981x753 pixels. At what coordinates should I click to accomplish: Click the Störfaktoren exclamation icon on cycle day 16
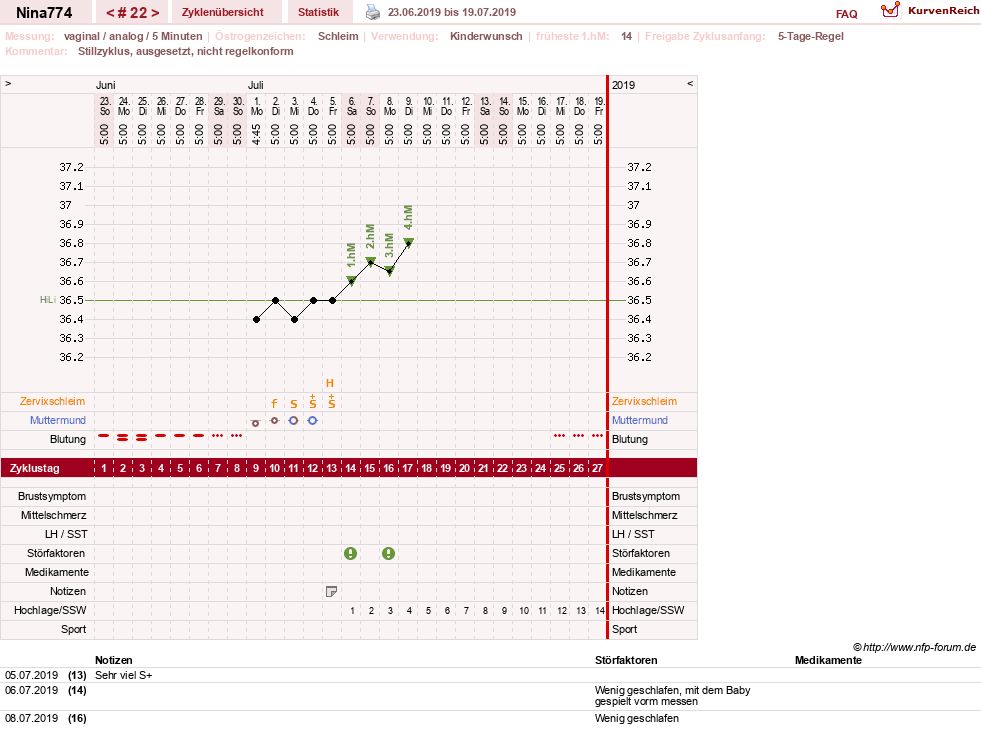[389, 553]
